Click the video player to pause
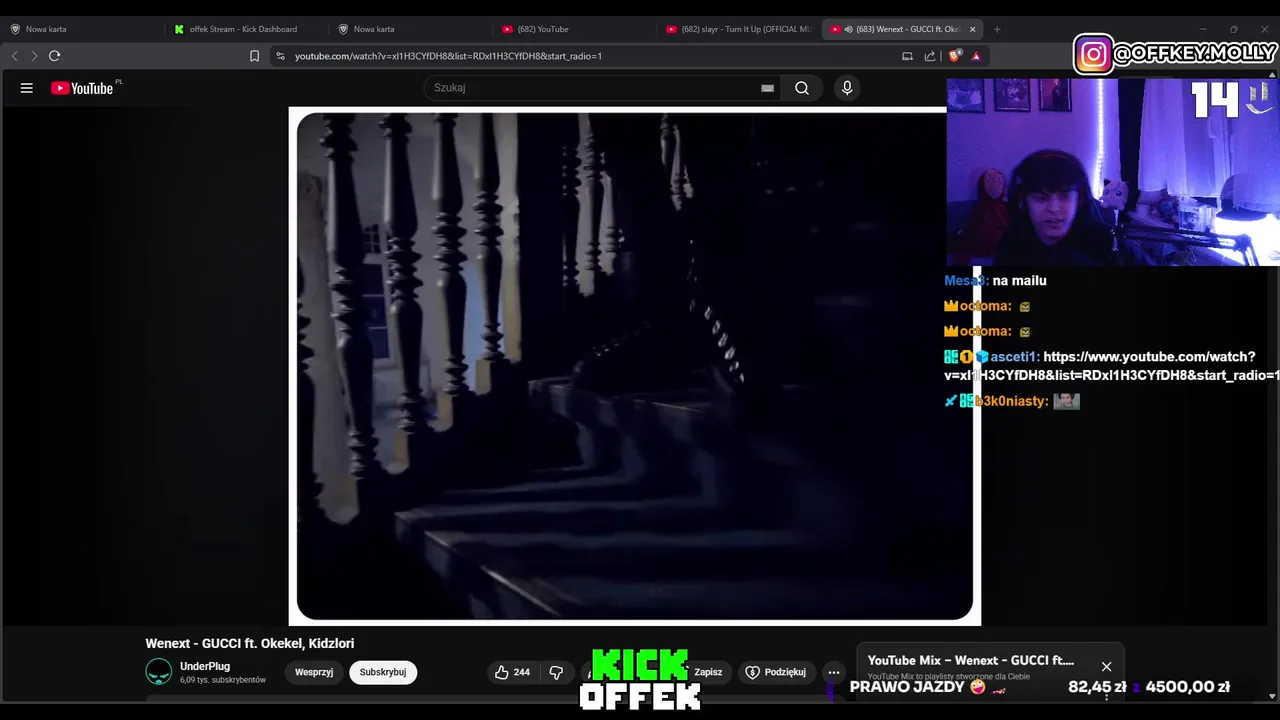The image size is (1280, 720). [634, 366]
